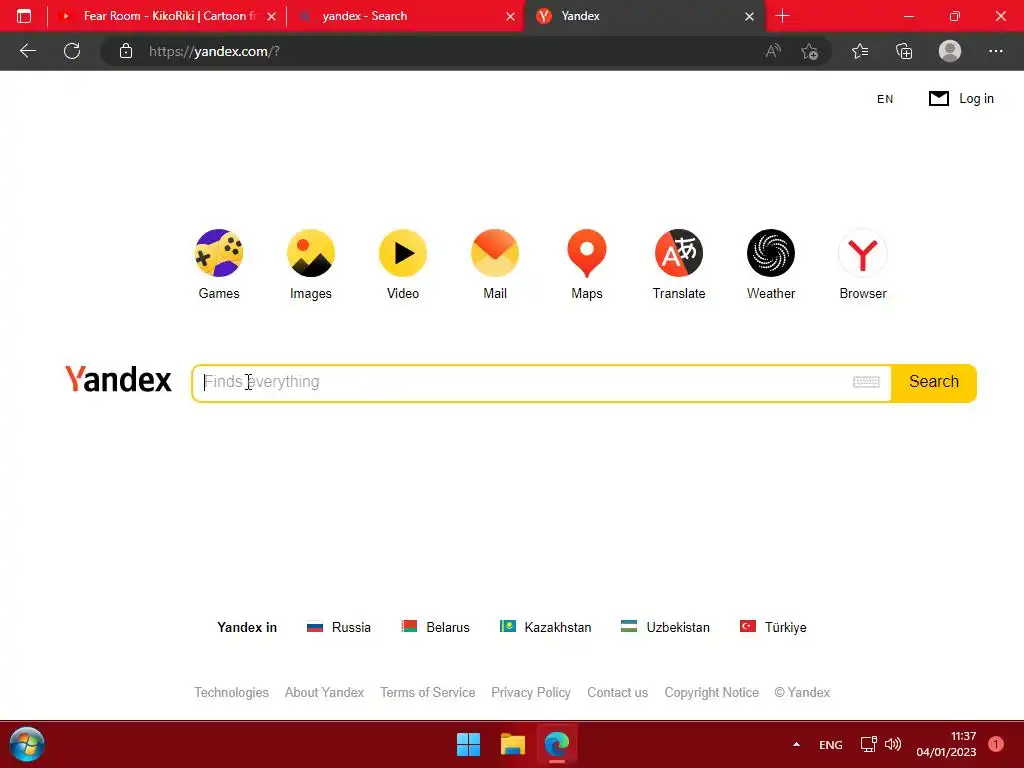The height and width of the screenshot is (768, 1024).
Task: Click the virtual keyboard icon in search box
Action: tap(866, 382)
